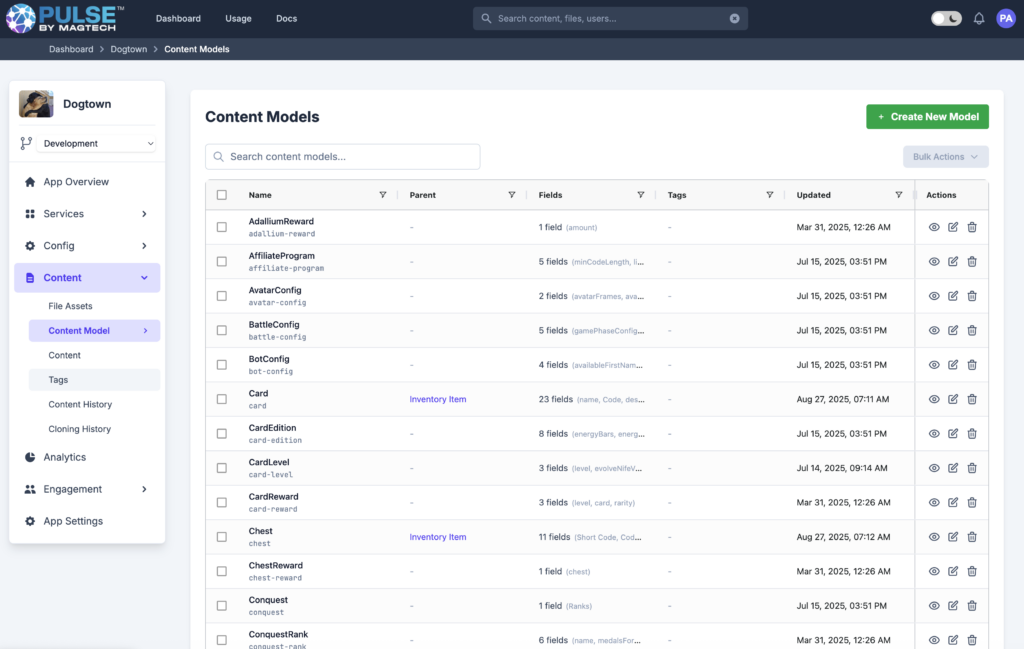
Task: Open the Bulk Actions dropdown
Action: (945, 157)
